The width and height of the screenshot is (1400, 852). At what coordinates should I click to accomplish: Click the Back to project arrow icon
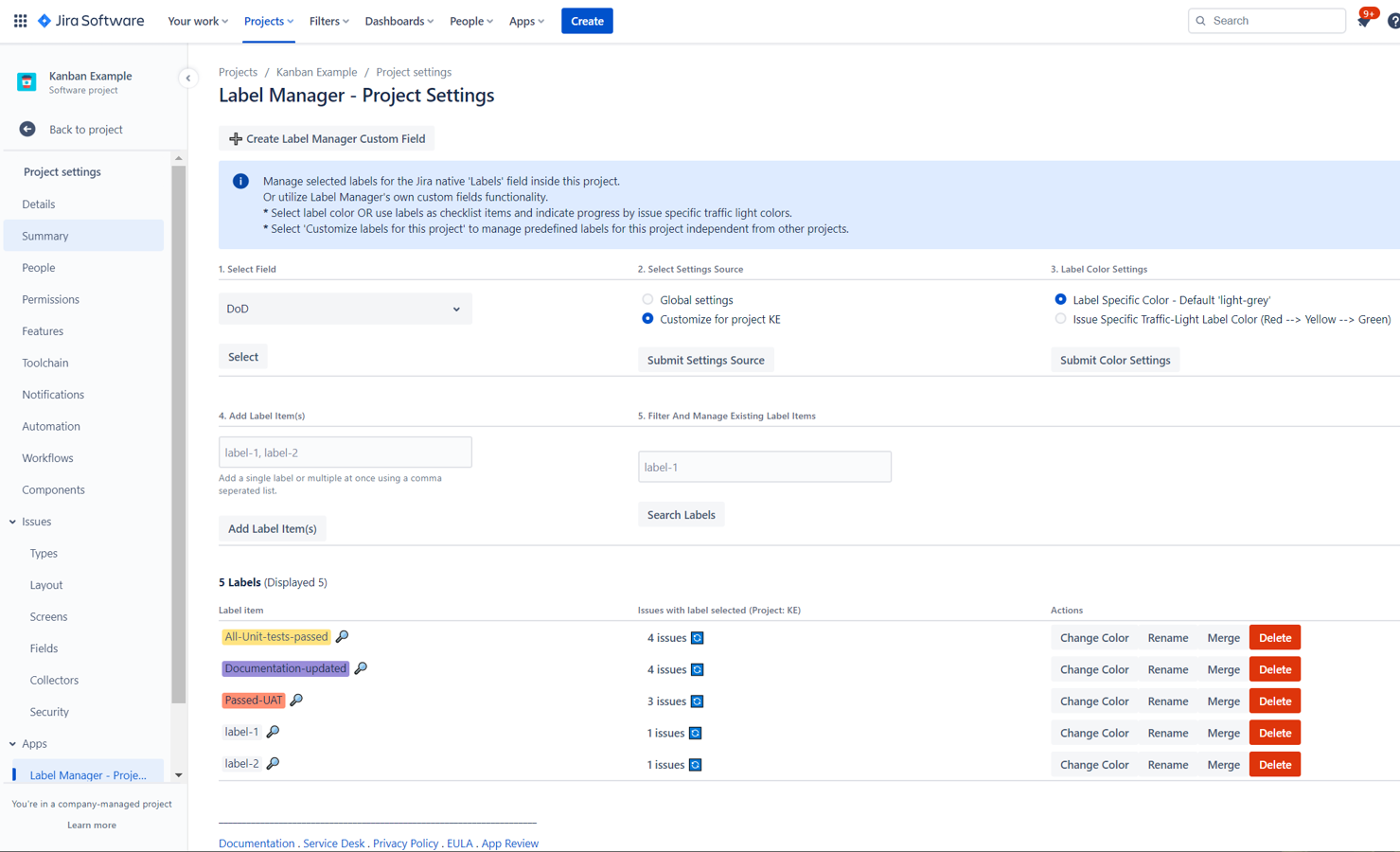pos(27,130)
